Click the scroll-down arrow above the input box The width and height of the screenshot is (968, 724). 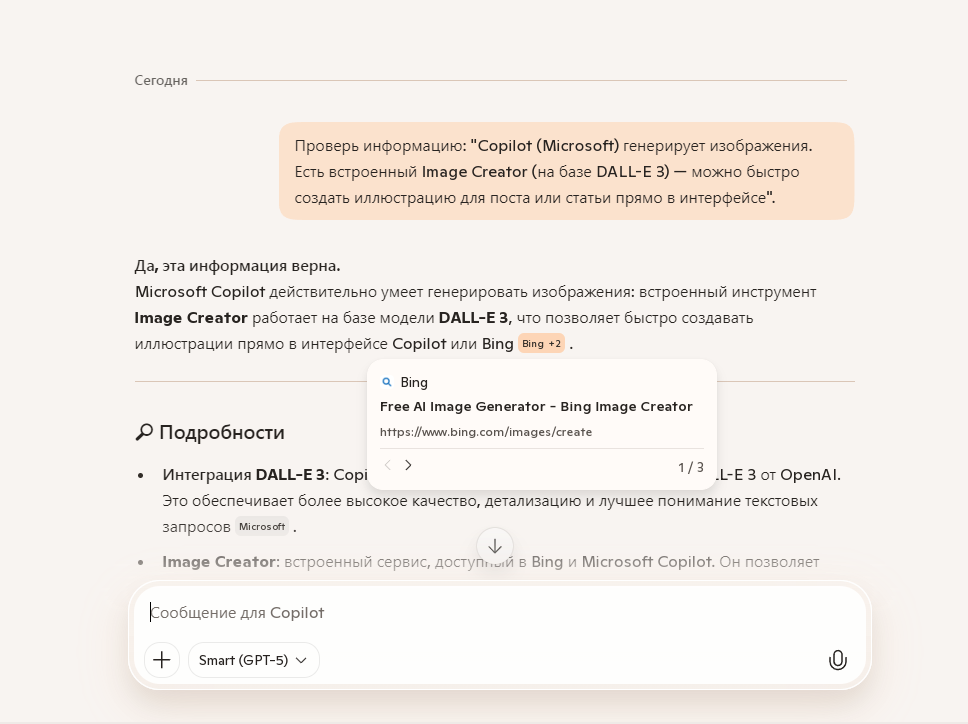495,546
